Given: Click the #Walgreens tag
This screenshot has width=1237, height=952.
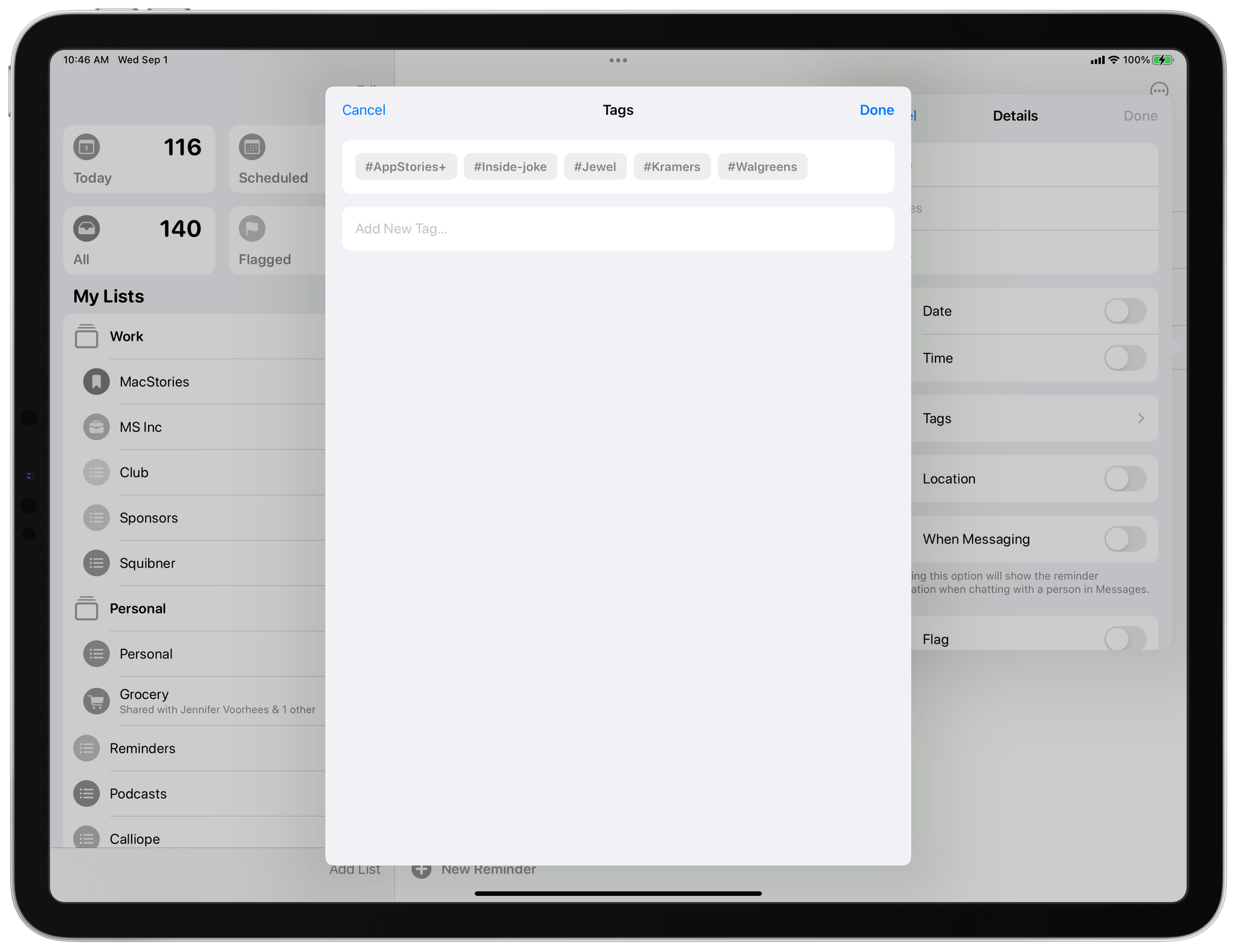Looking at the screenshot, I should click(x=762, y=167).
